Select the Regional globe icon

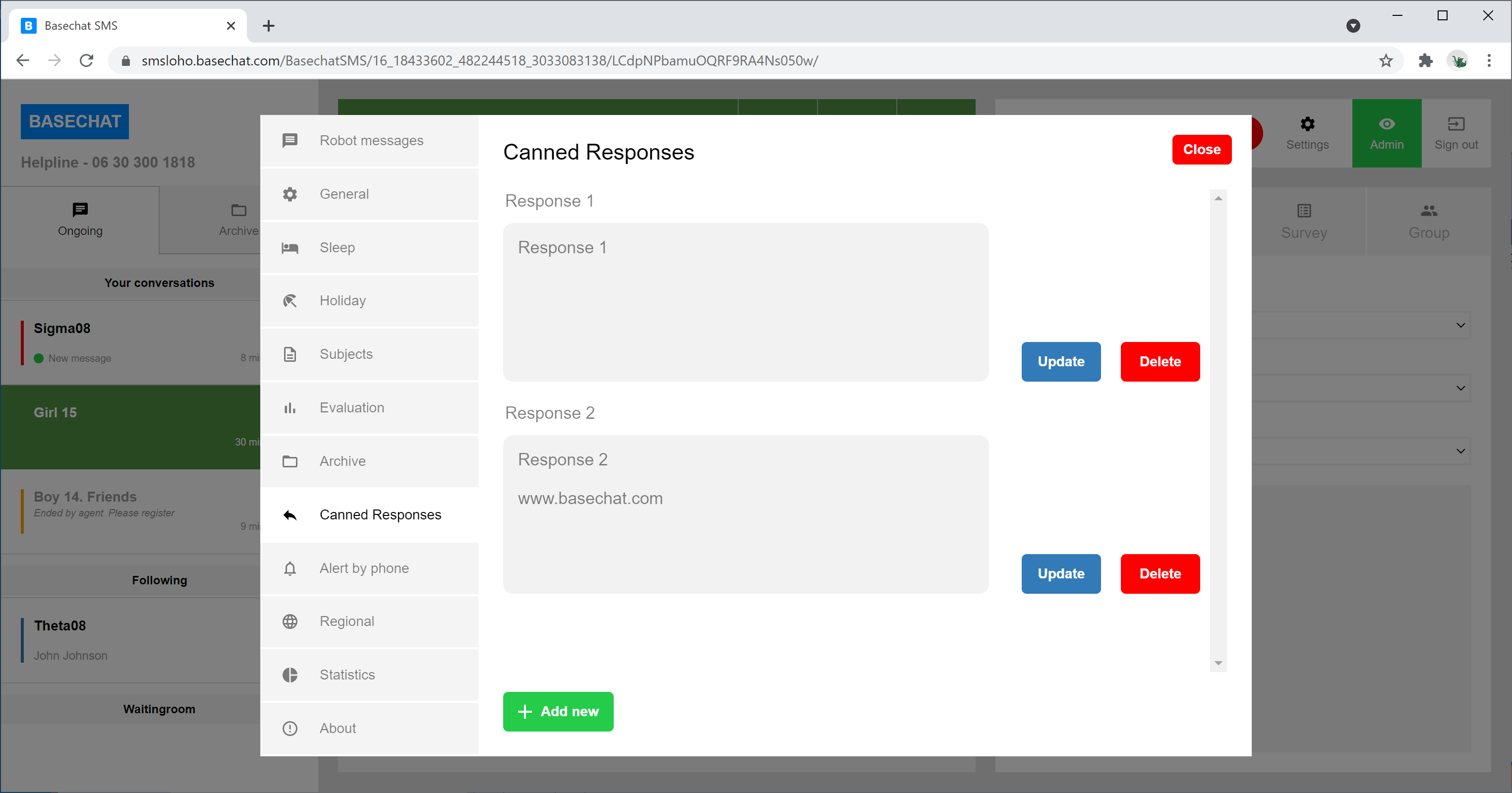290,621
